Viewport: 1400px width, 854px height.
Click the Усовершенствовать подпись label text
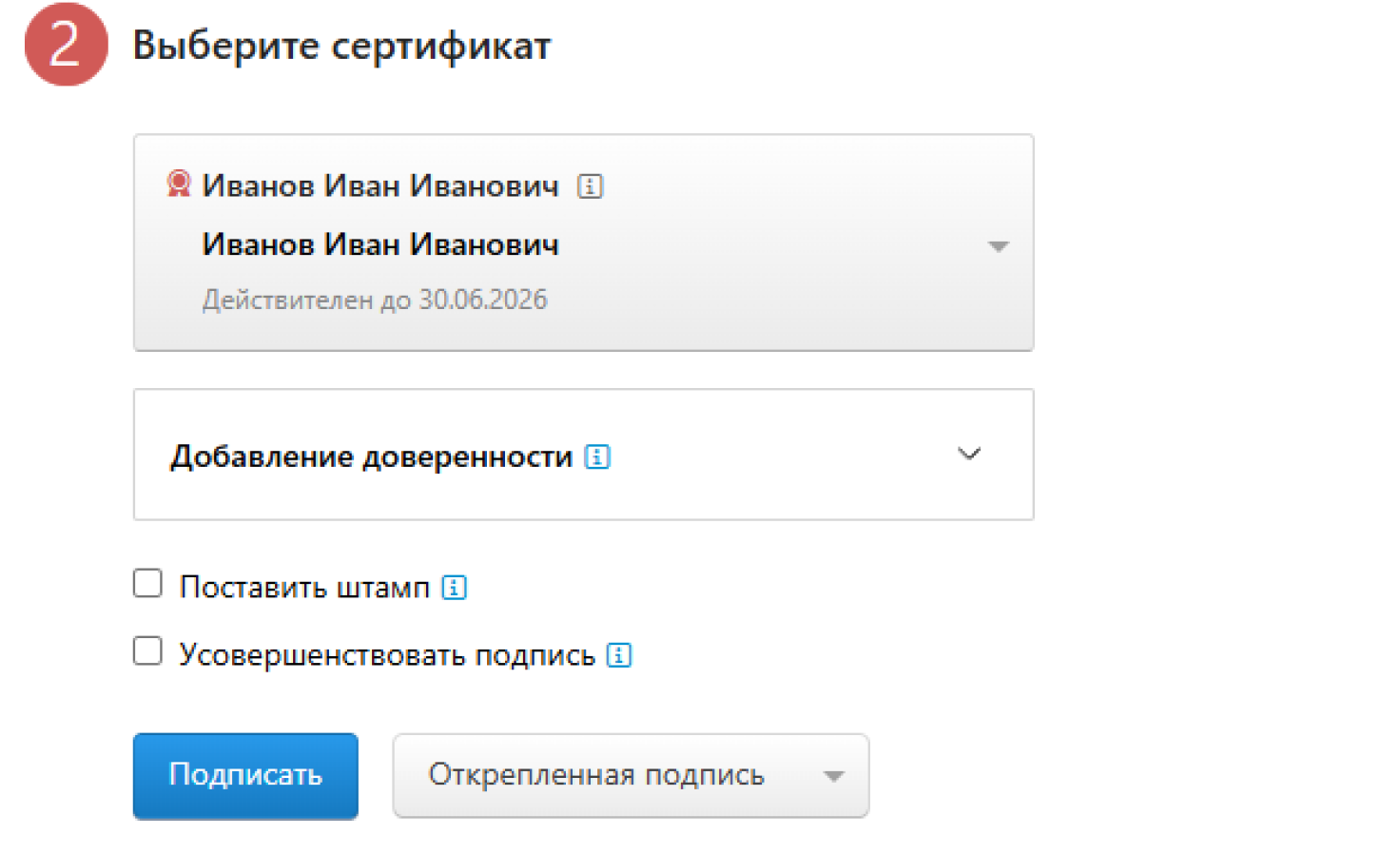point(386,655)
